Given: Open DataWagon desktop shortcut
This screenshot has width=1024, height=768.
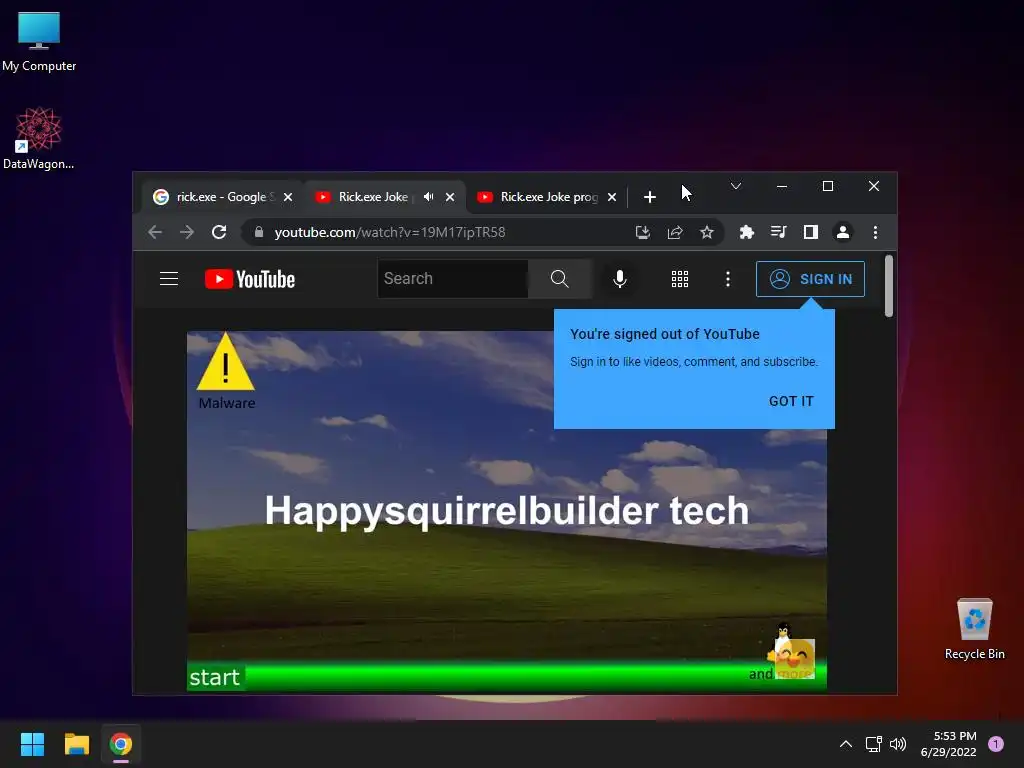Looking at the screenshot, I should coord(39,138).
